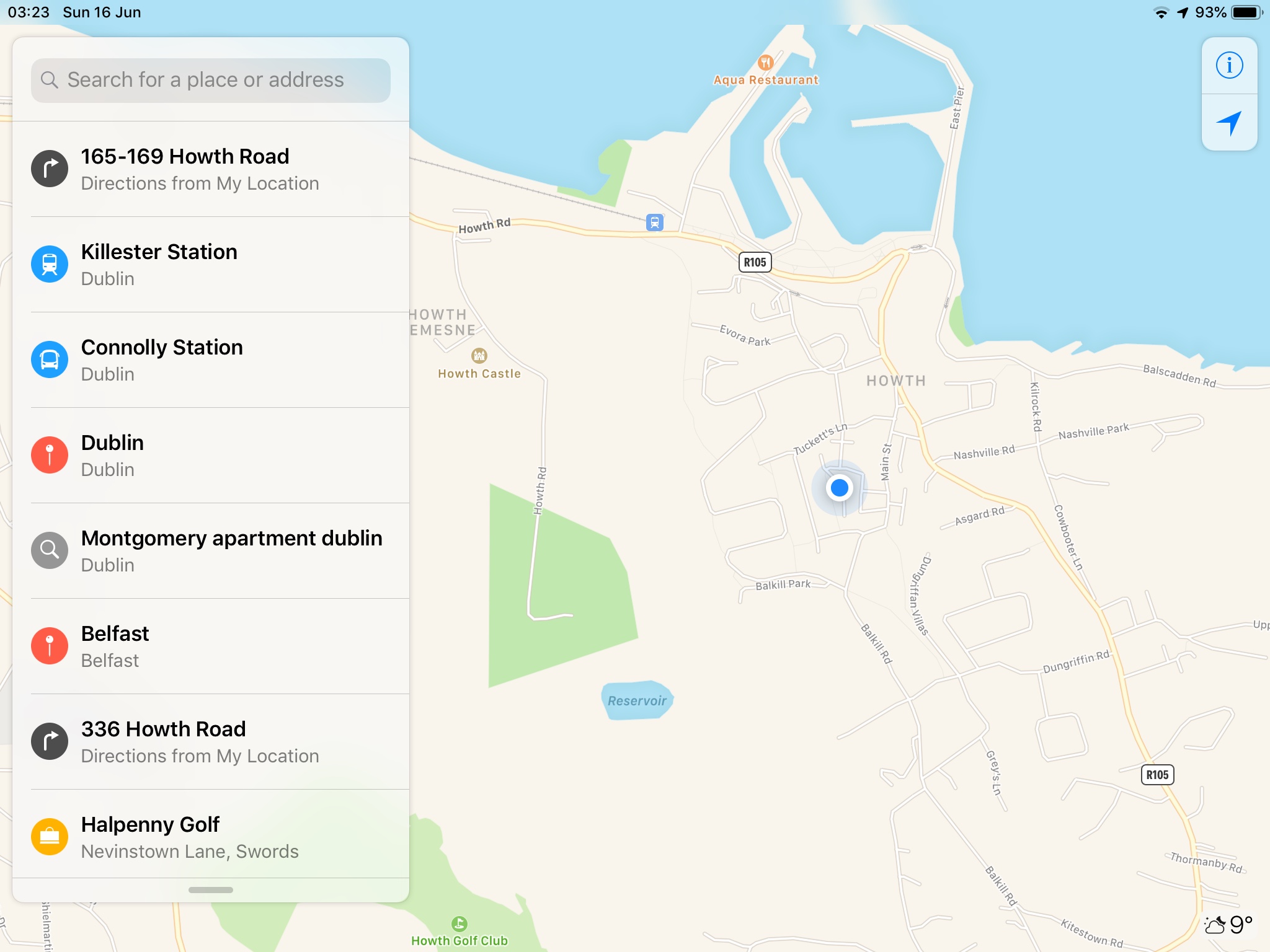This screenshot has height=952, width=1270.
Task: Open the weather indicator showing 9°
Action: coord(1228,925)
